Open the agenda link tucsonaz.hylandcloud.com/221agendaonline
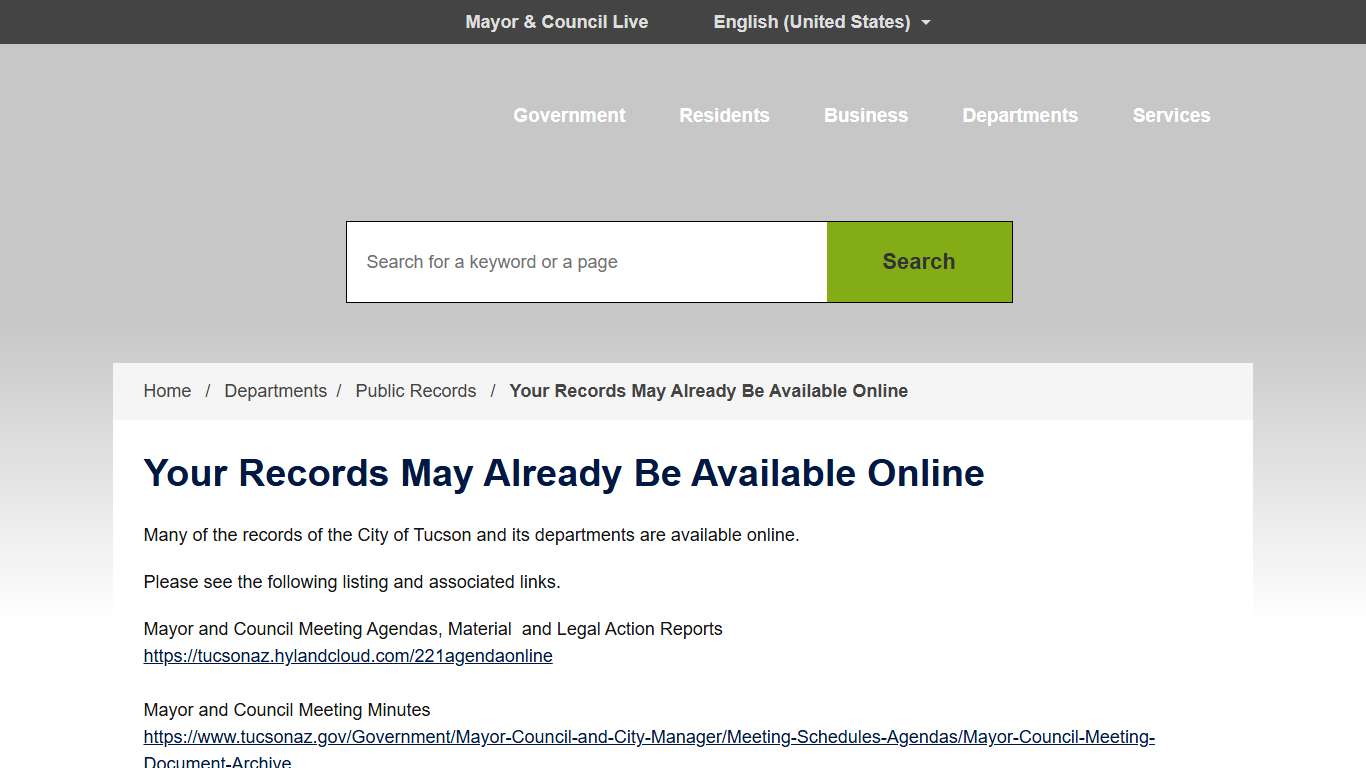Viewport: 1366px width, 768px height. (348, 656)
